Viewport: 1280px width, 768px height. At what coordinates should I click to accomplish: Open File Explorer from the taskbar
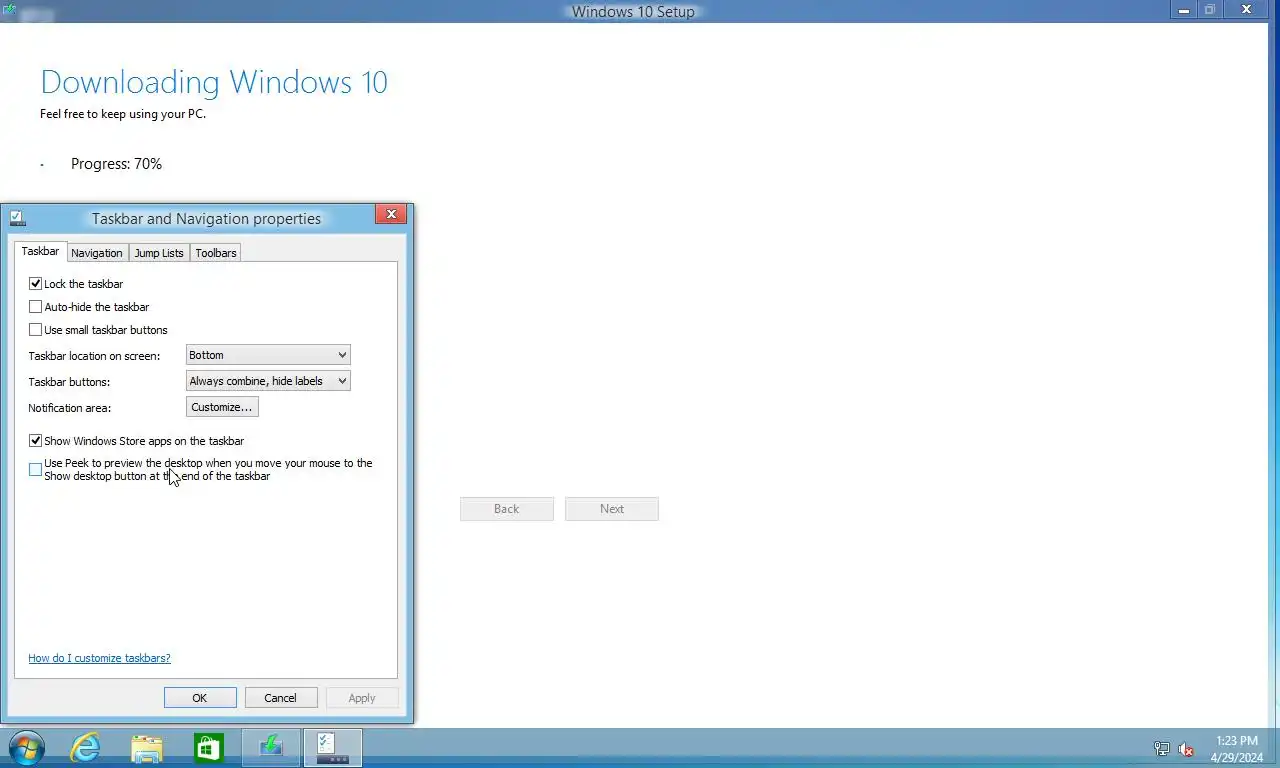point(147,747)
